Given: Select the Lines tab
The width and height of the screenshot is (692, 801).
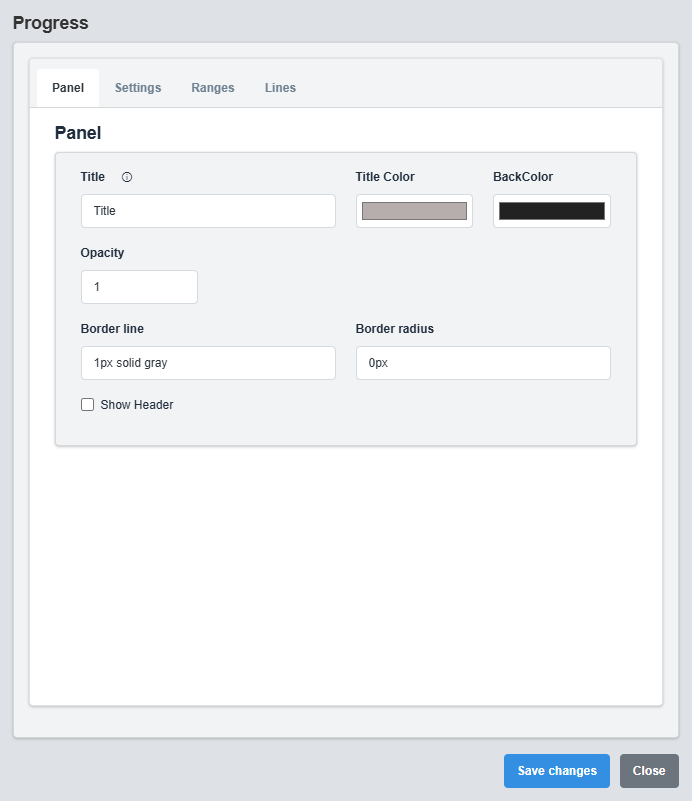Looking at the screenshot, I should click(x=280, y=88).
